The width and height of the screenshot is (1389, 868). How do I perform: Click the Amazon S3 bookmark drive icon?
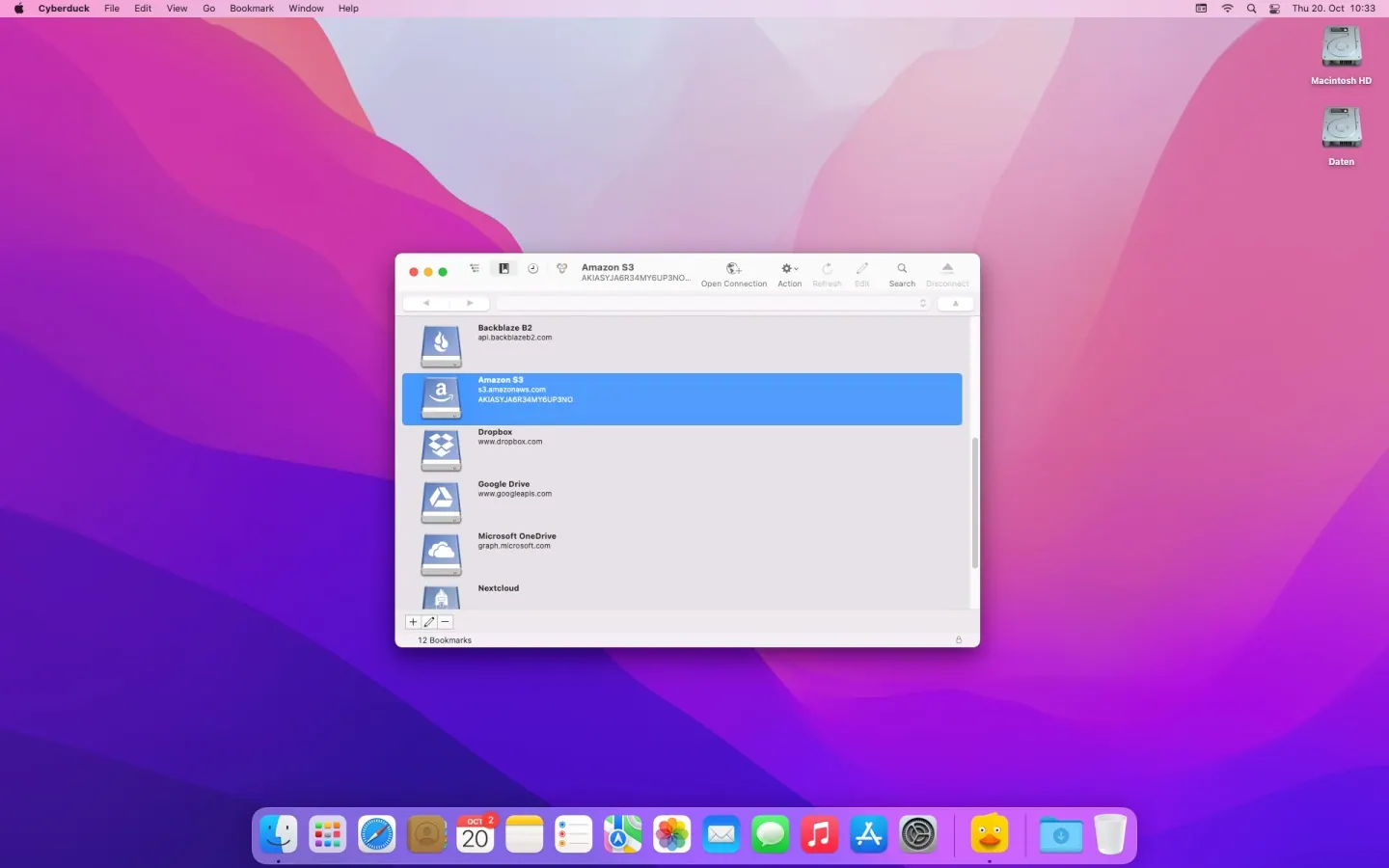click(441, 398)
